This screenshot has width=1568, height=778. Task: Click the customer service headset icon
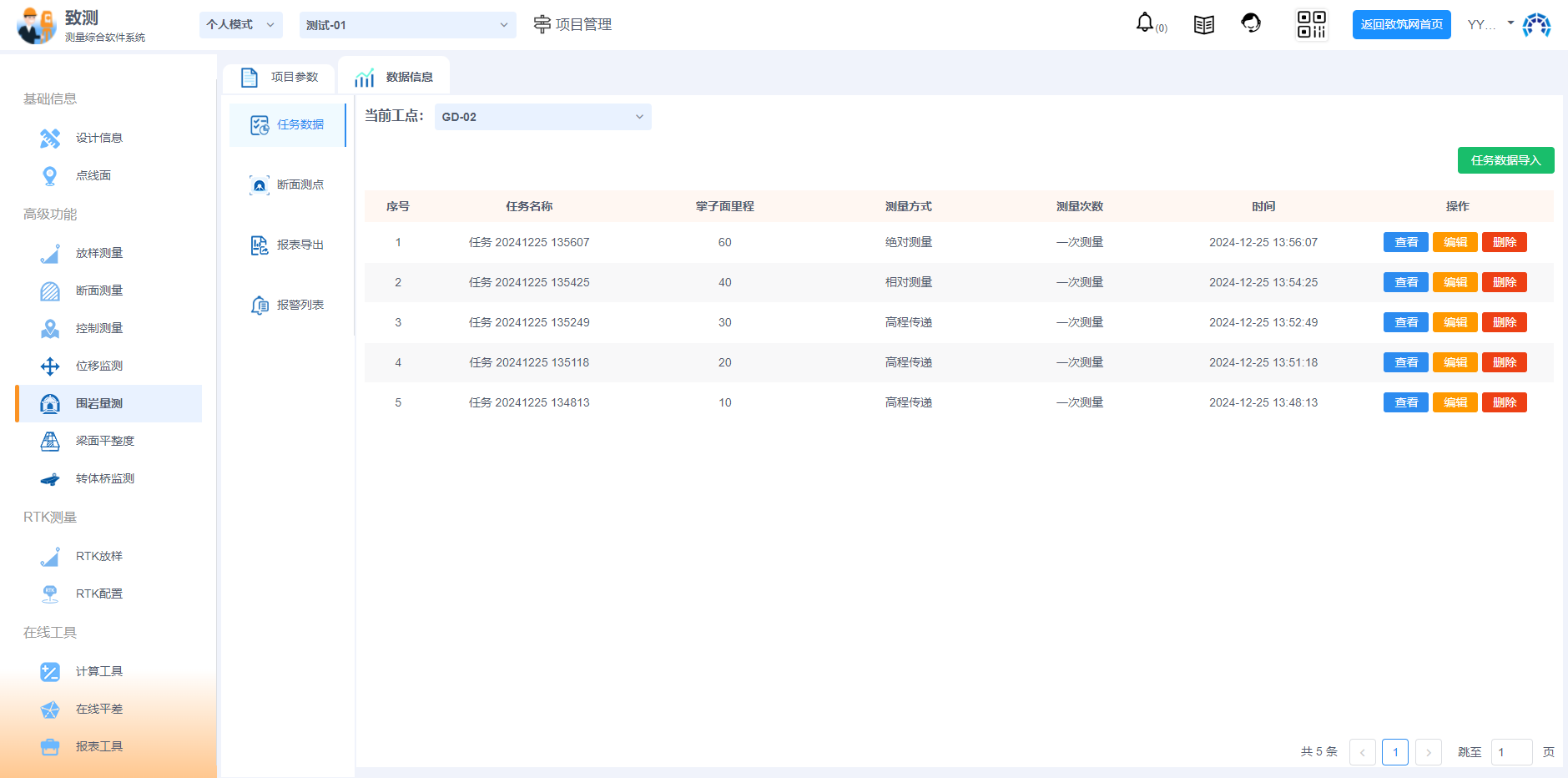[x=1250, y=23]
